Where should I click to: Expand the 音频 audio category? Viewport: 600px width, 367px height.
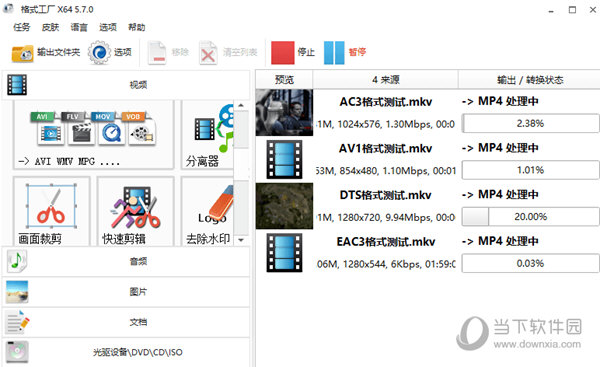coord(126,261)
